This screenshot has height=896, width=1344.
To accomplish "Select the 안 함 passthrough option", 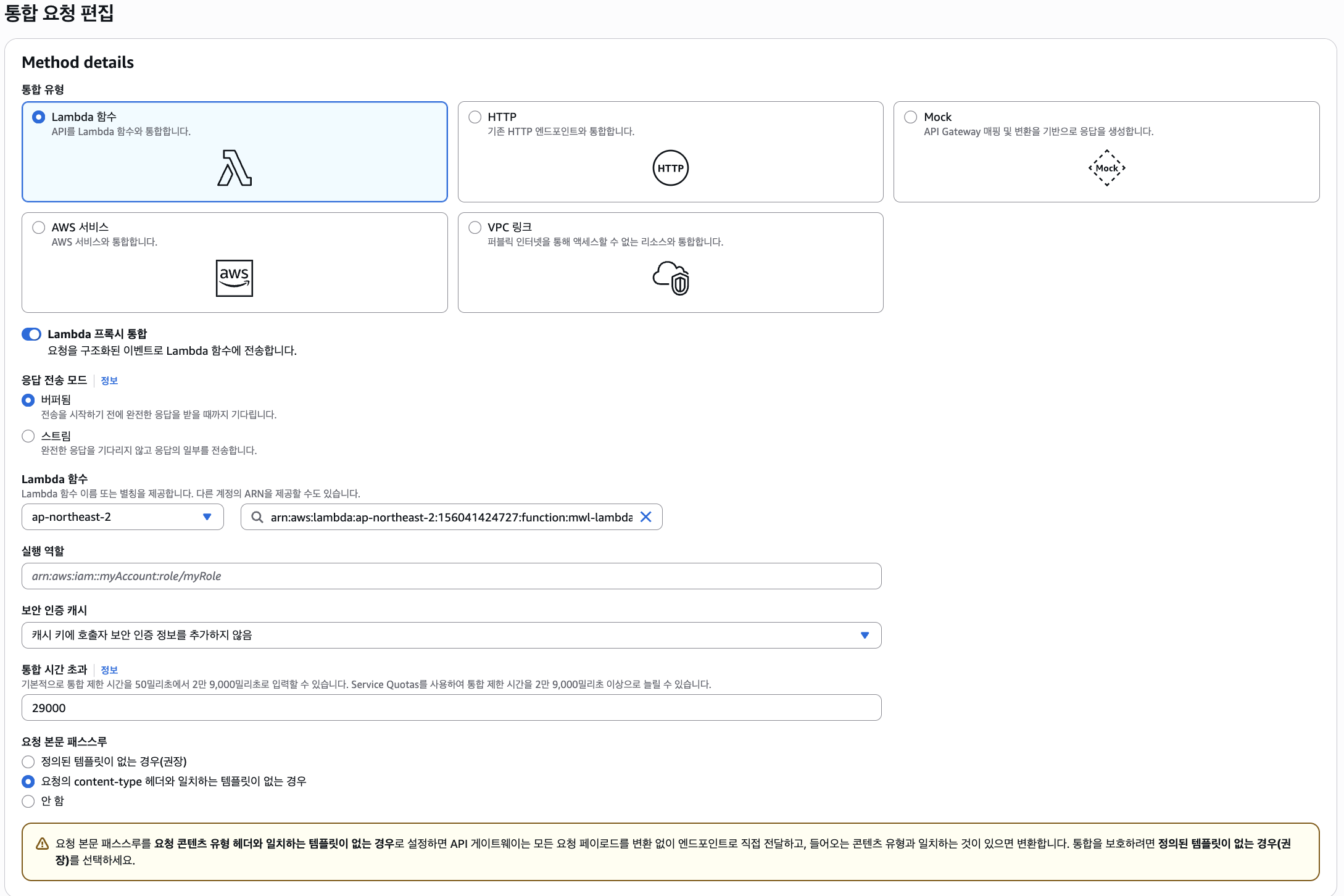I will 28,801.
